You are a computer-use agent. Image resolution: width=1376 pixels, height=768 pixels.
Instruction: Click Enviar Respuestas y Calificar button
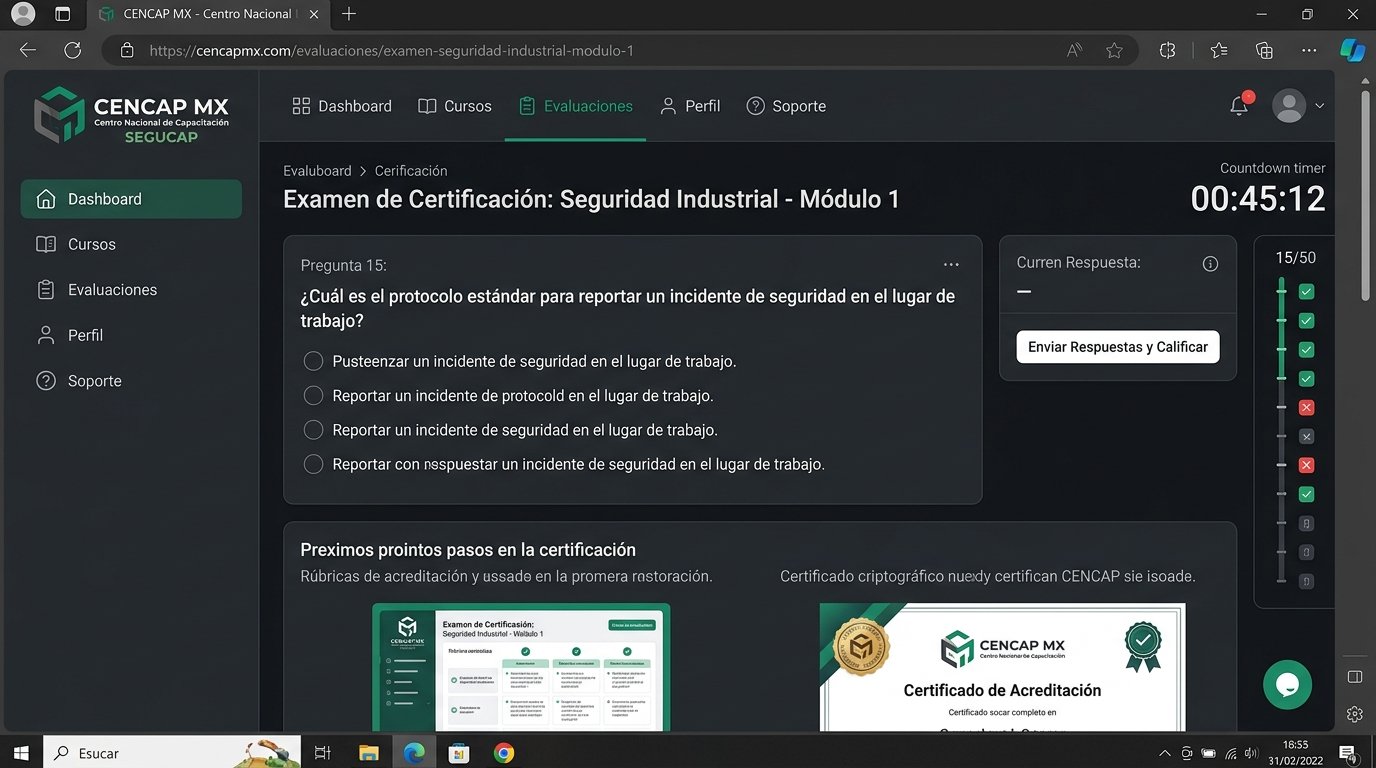(x=1118, y=347)
